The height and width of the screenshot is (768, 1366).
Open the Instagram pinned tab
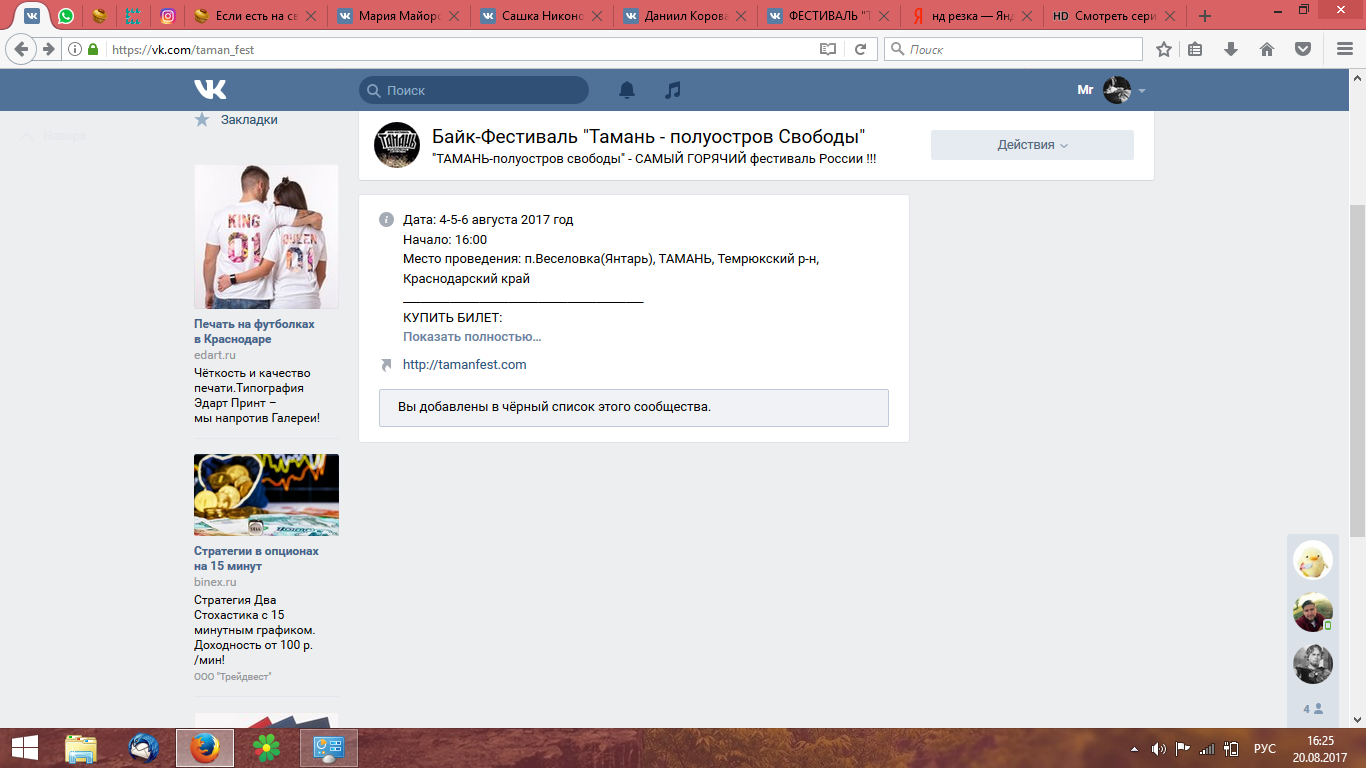168,16
